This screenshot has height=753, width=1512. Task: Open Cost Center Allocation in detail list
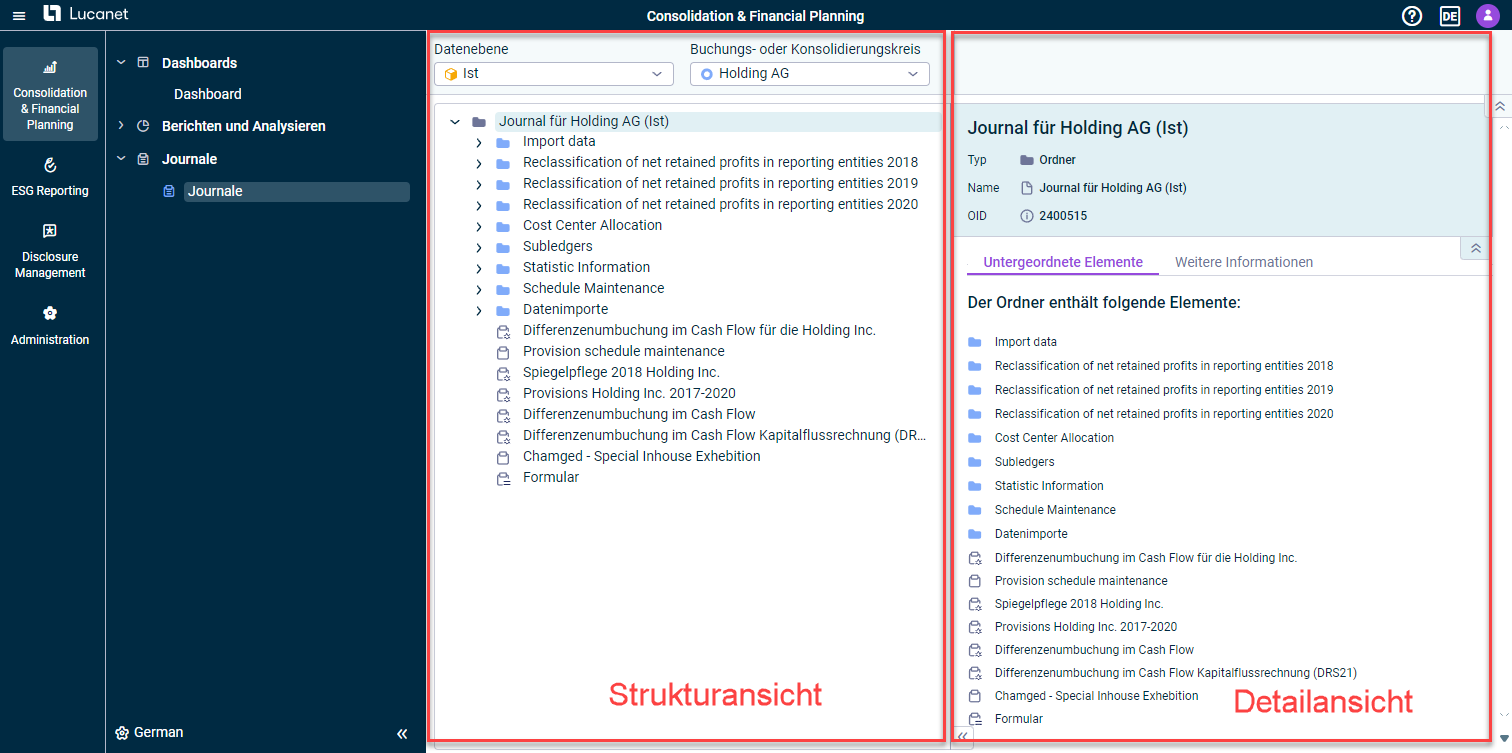(x=1053, y=438)
